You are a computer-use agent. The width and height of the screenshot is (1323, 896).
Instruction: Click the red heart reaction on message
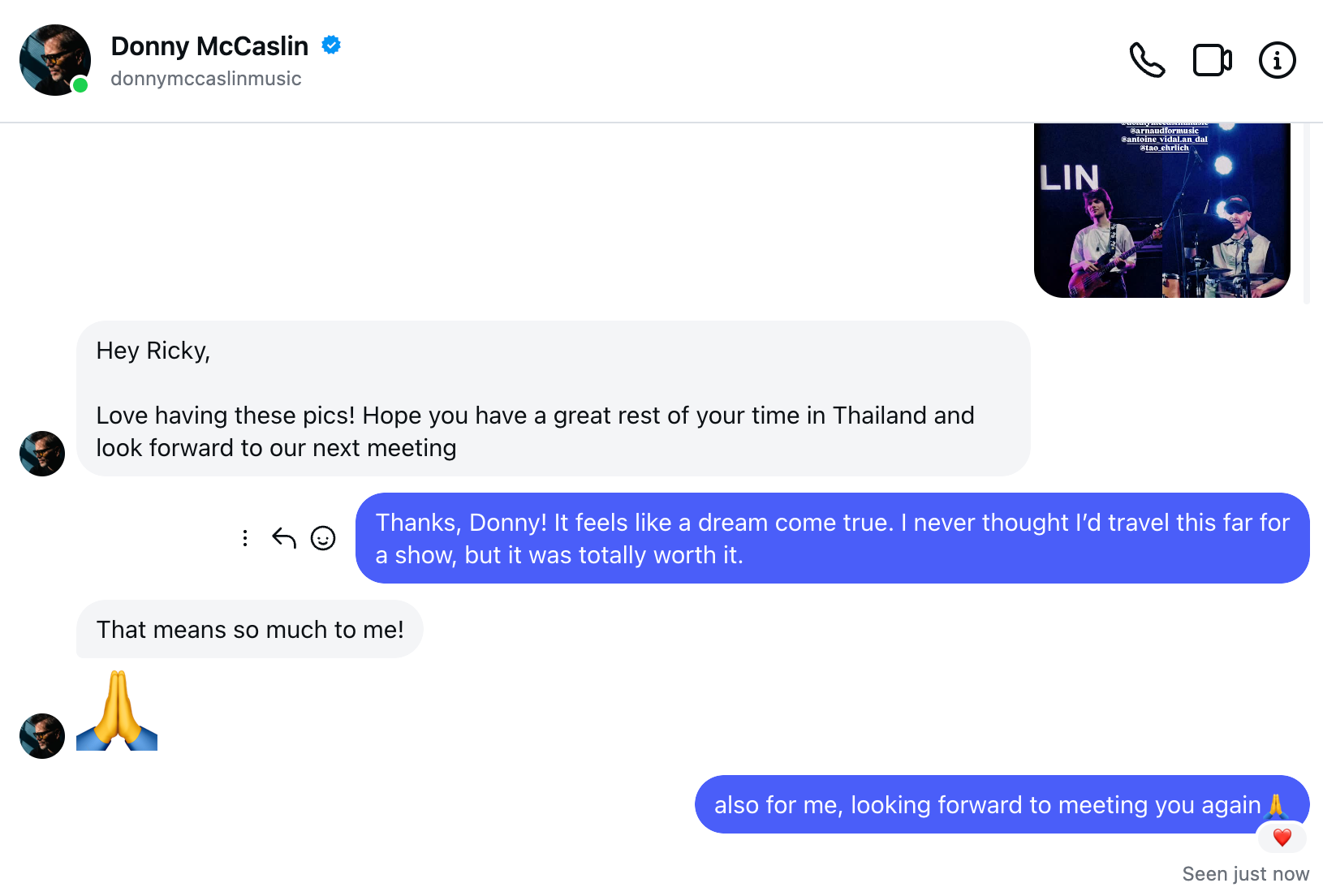point(1282,838)
